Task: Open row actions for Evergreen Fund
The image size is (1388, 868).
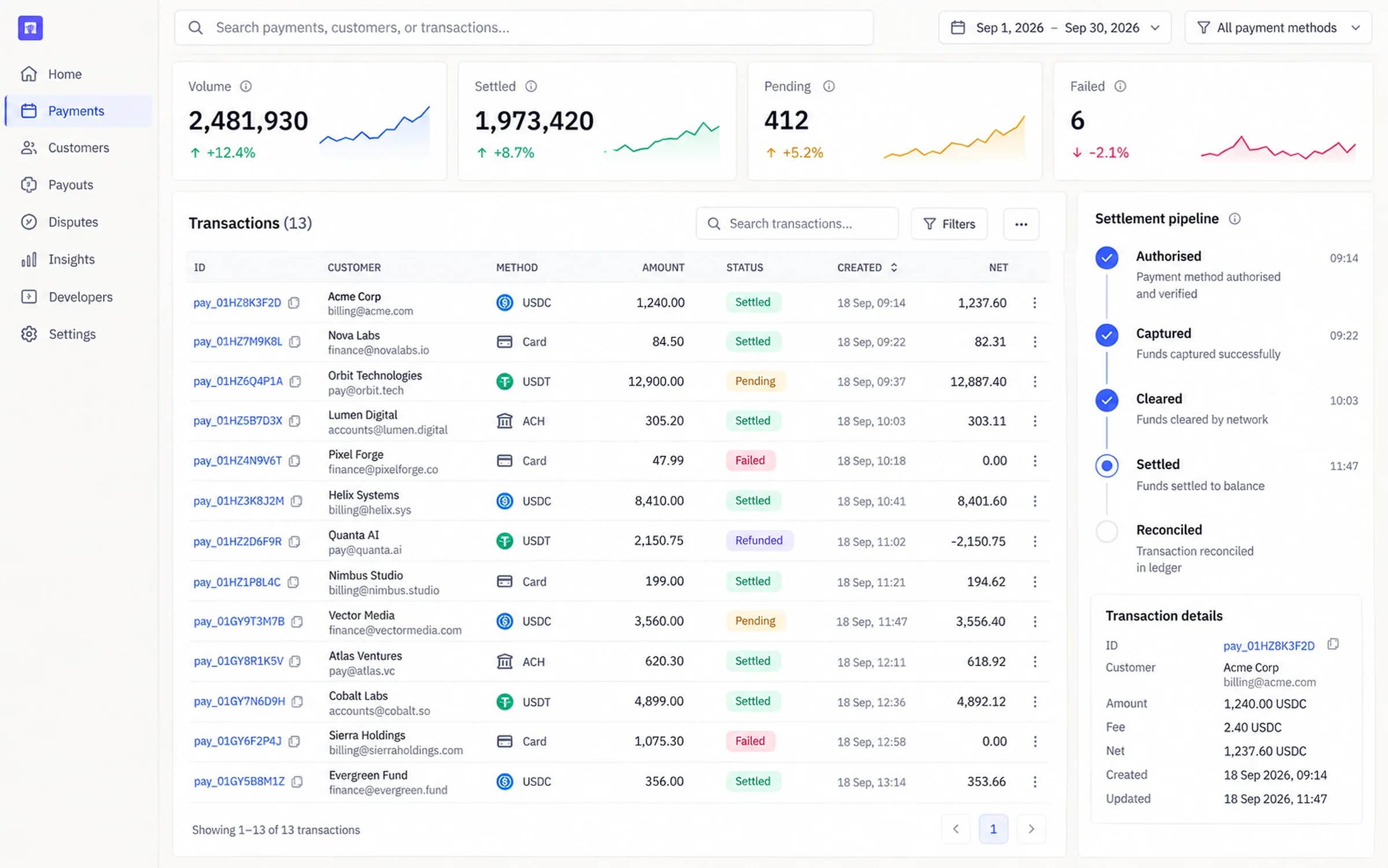Action: [x=1035, y=782]
